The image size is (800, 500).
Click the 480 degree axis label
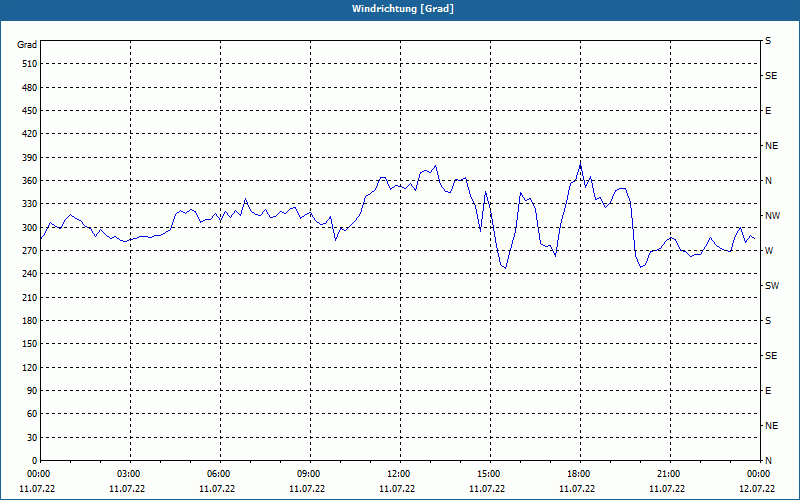click(x=30, y=87)
